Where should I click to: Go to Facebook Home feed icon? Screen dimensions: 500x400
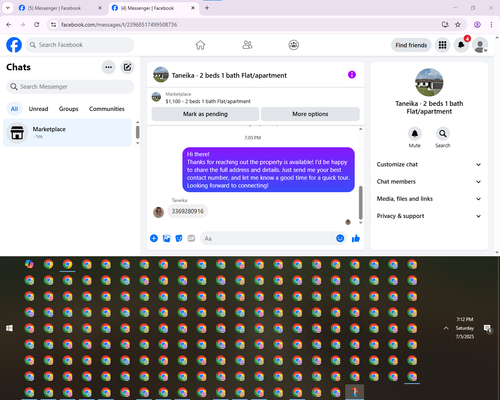pos(200,45)
